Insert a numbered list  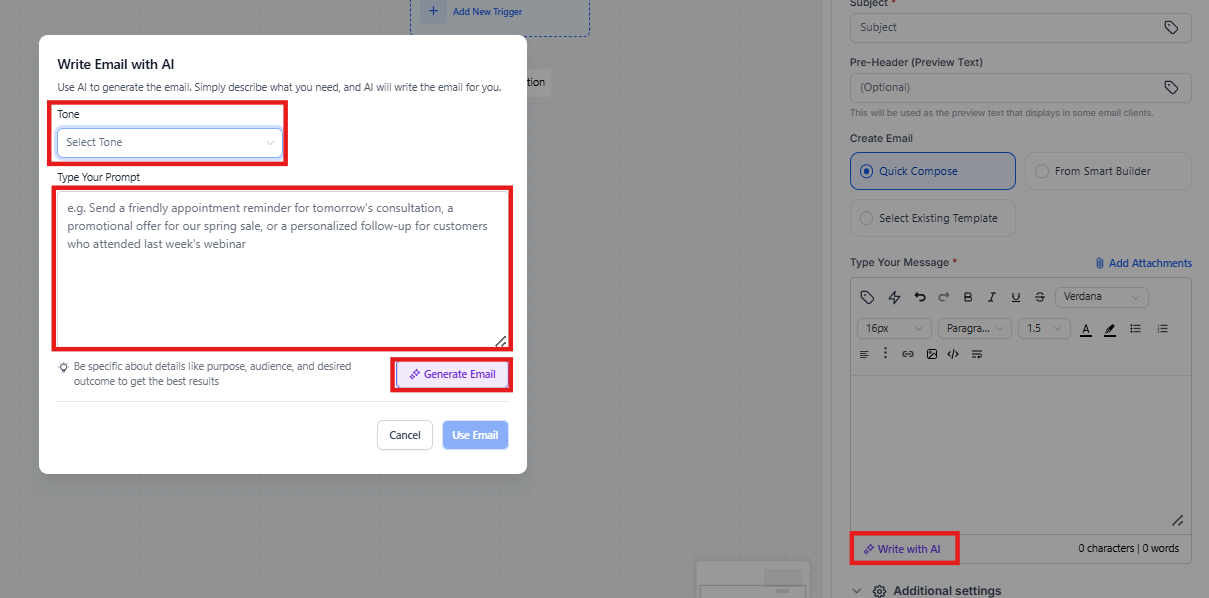[1161, 328]
